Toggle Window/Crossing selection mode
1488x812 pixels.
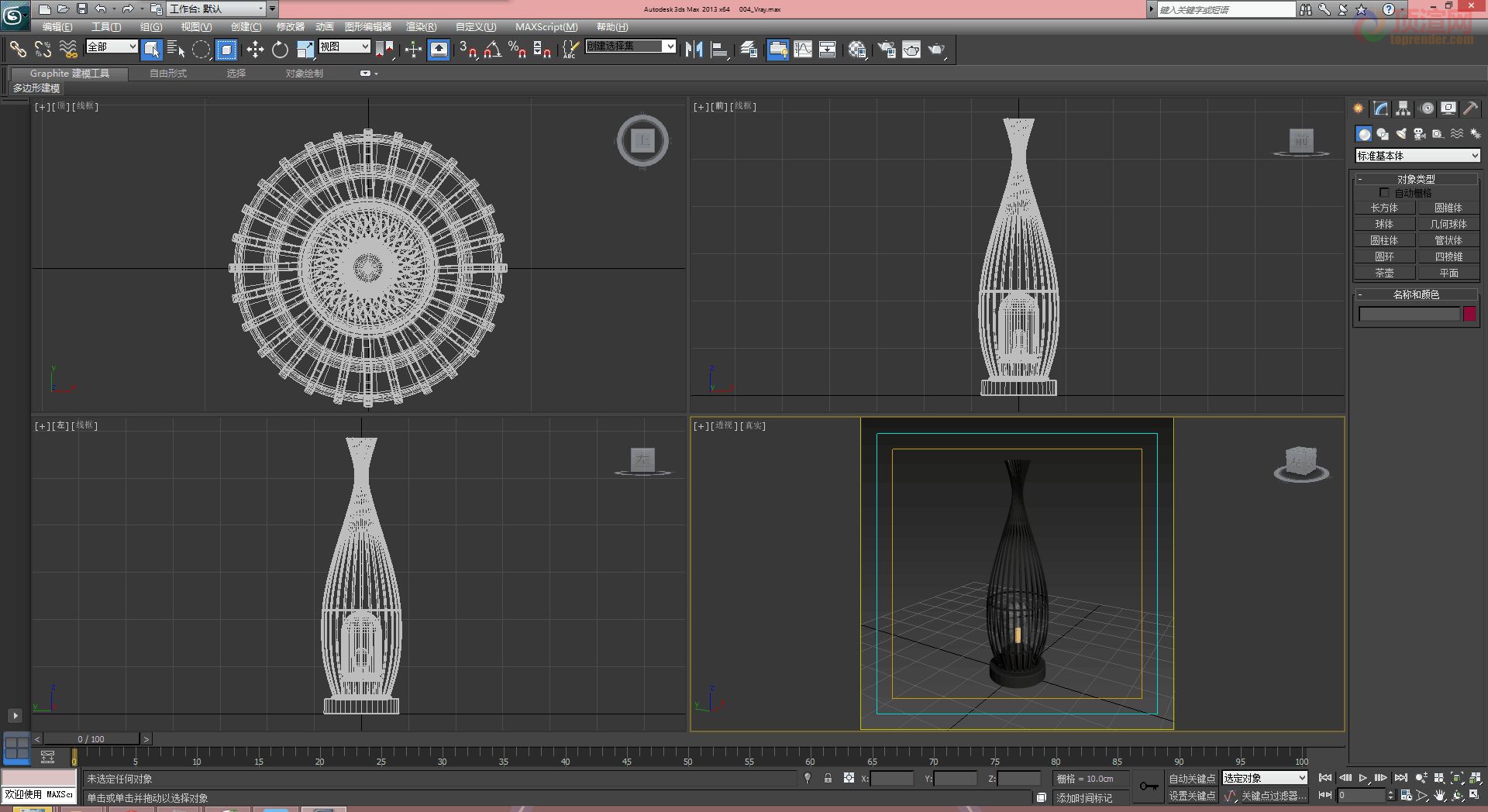click(x=226, y=50)
